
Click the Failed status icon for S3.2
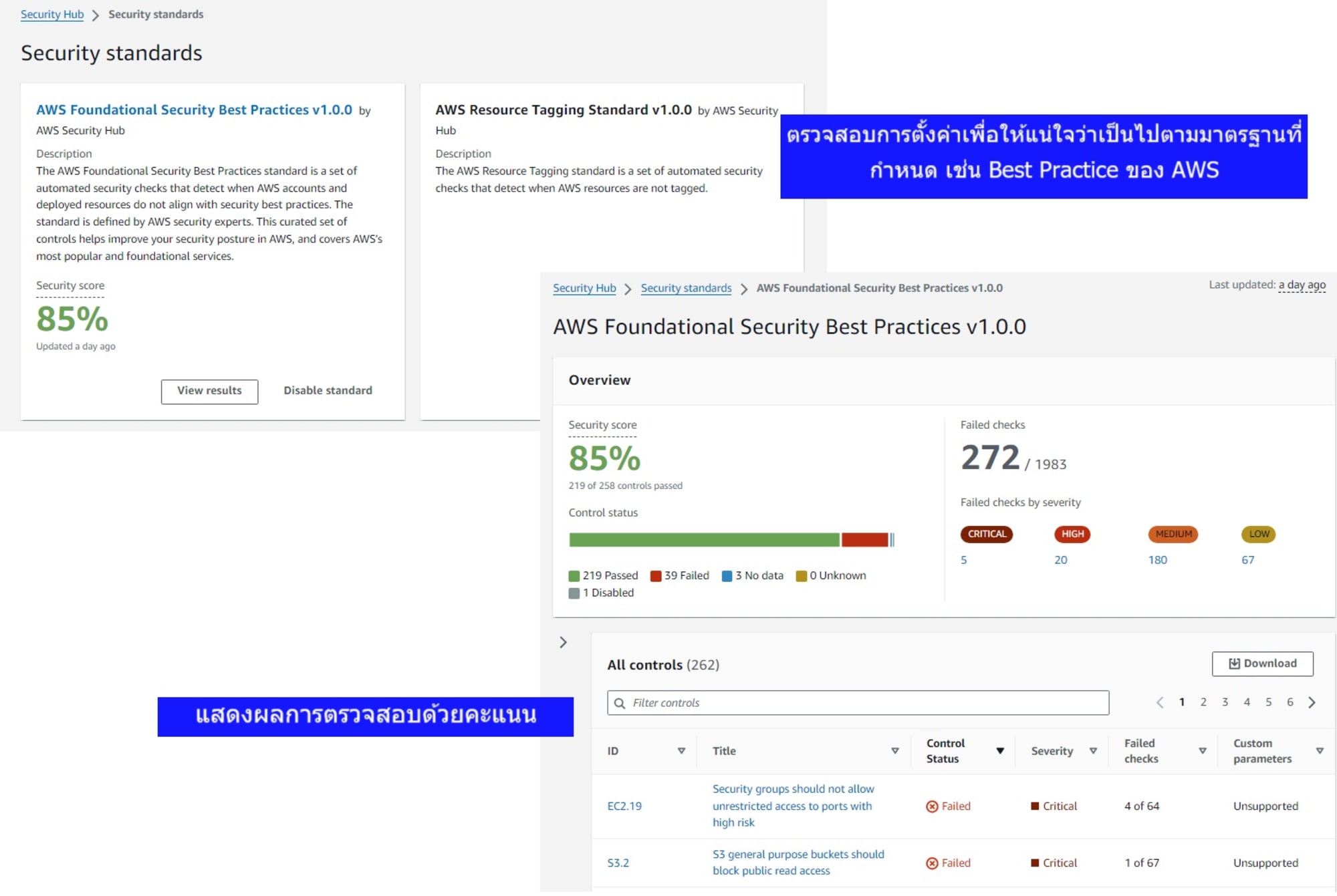tap(932, 863)
